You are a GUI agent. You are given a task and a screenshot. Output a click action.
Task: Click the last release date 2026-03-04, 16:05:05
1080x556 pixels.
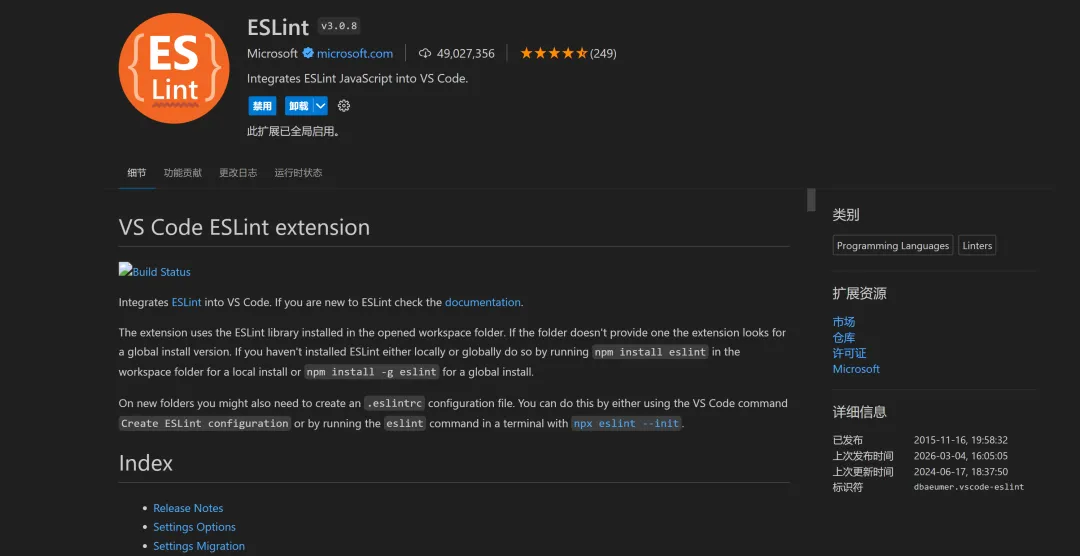(961, 455)
